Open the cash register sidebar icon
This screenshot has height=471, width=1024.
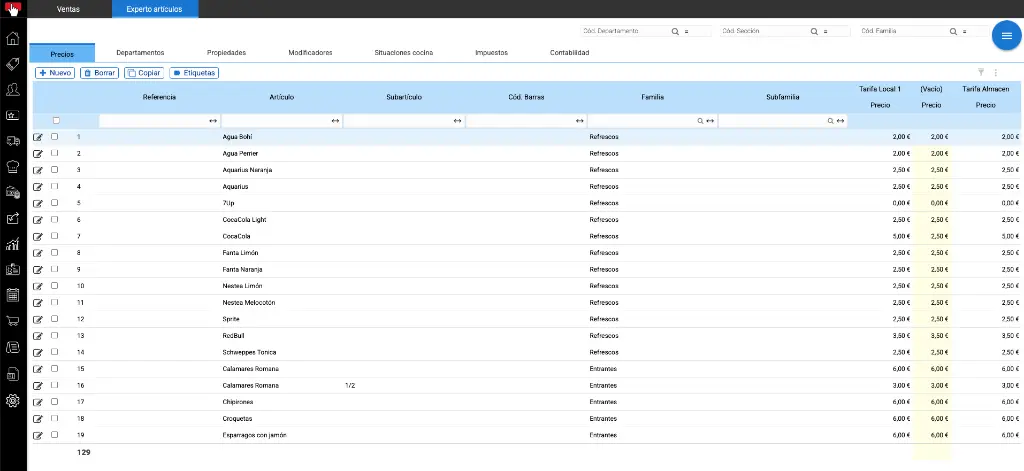click(x=12, y=192)
